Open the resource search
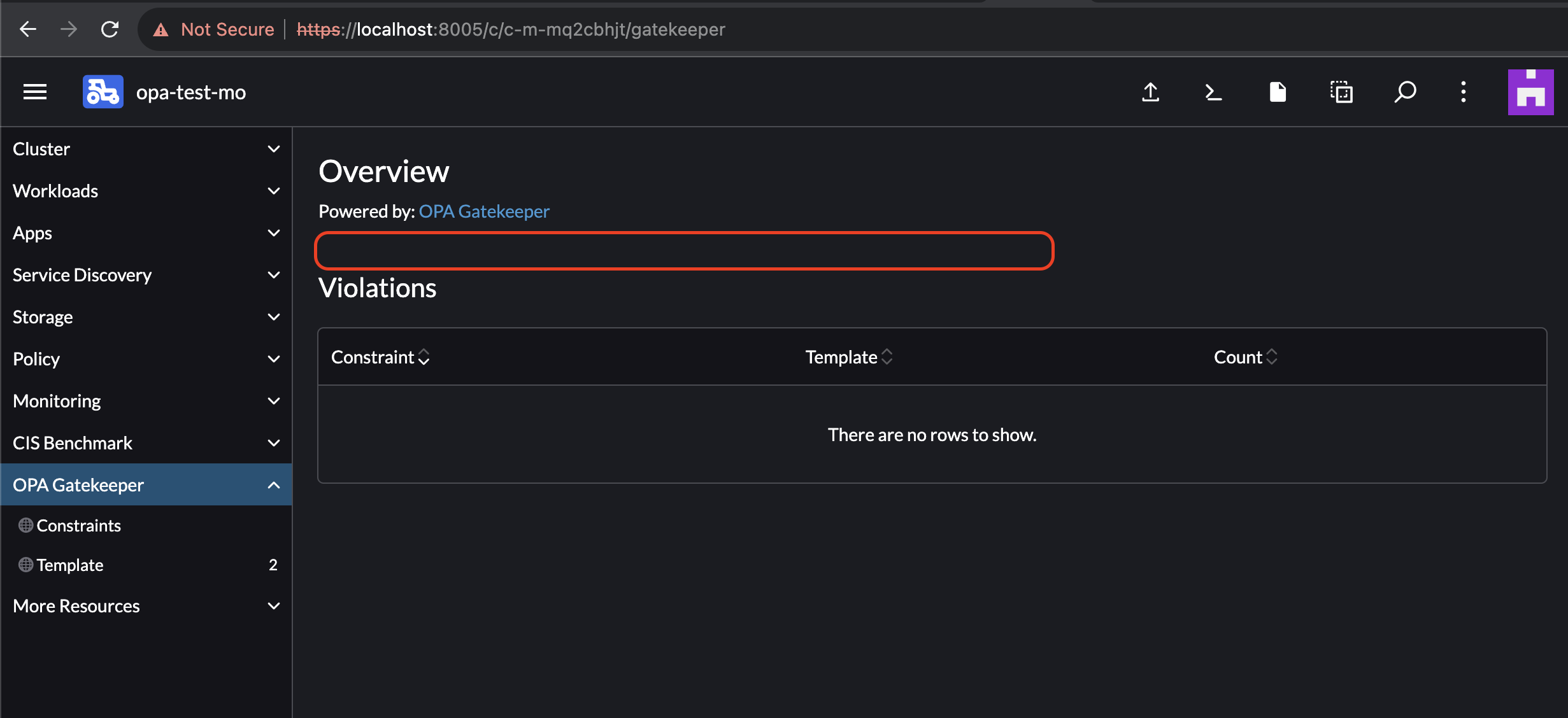The width and height of the screenshot is (1568, 718). click(1405, 92)
